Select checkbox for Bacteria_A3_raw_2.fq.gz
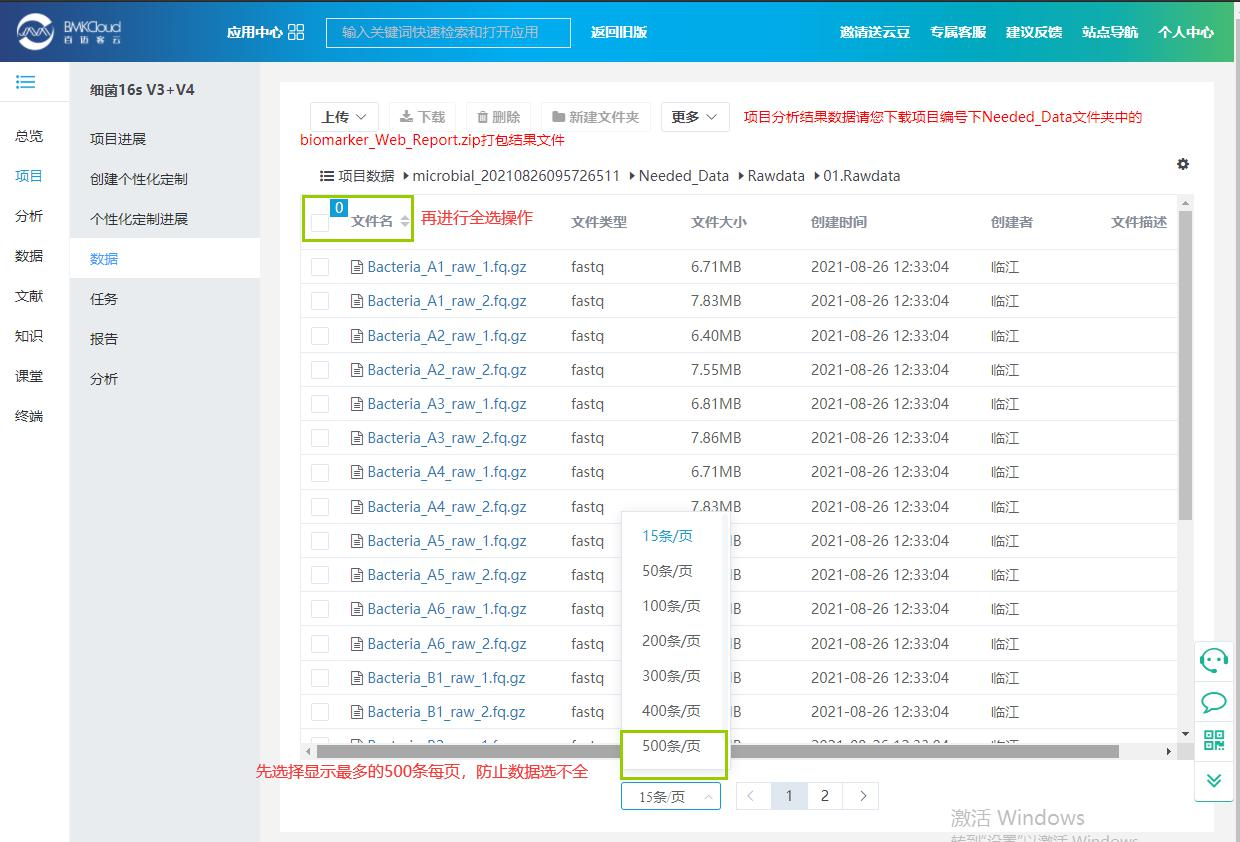 pyautogui.click(x=320, y=438)
